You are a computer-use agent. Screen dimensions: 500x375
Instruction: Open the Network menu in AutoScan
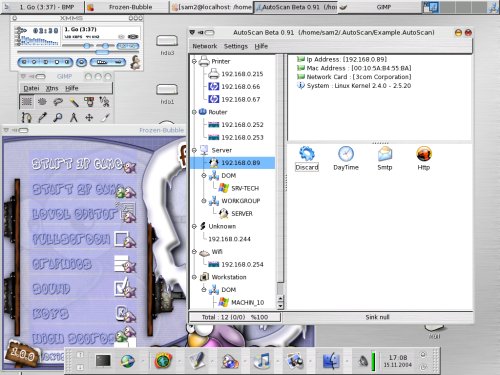[x=205, y=46]
